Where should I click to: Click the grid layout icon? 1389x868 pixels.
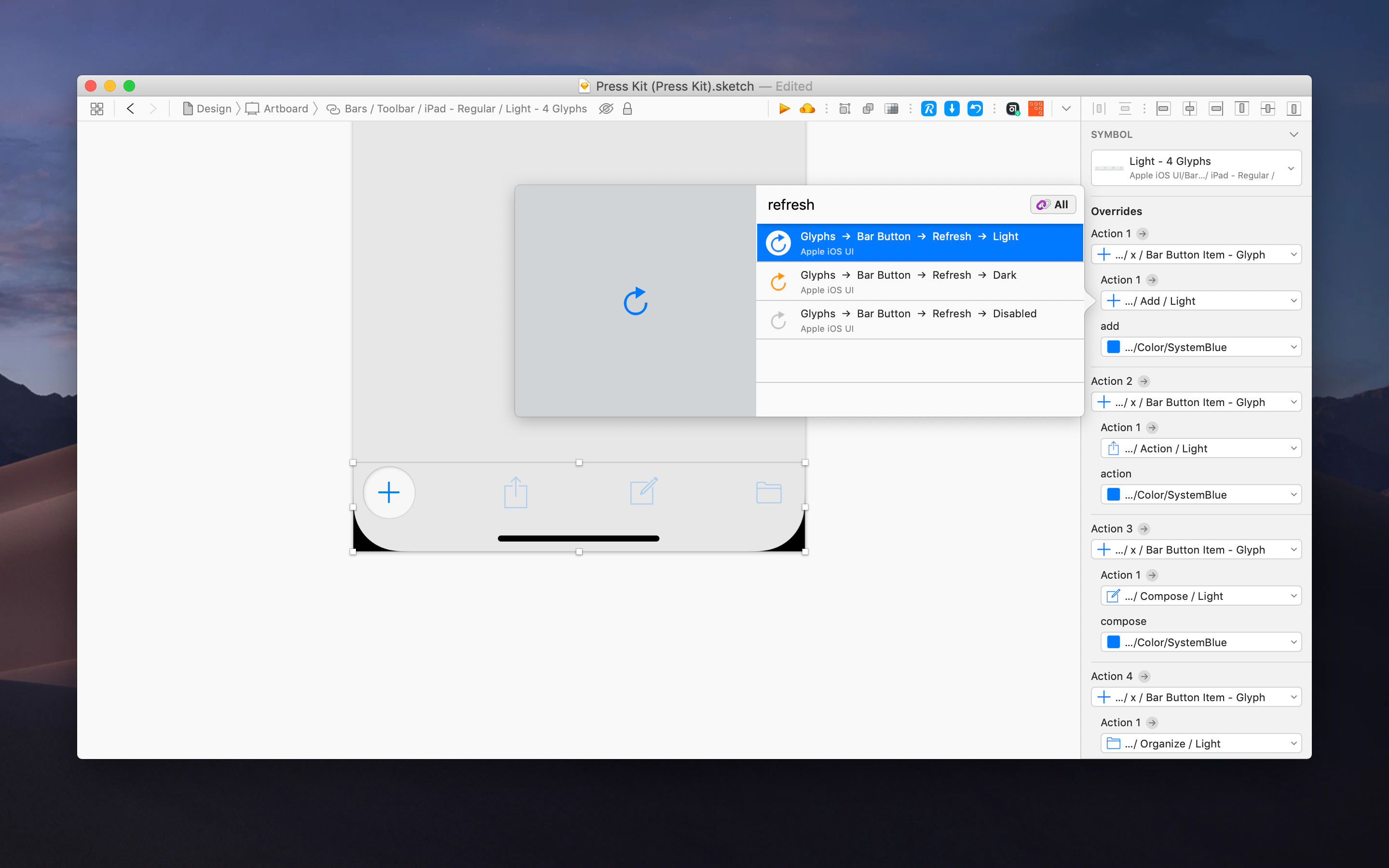[891, 108]
